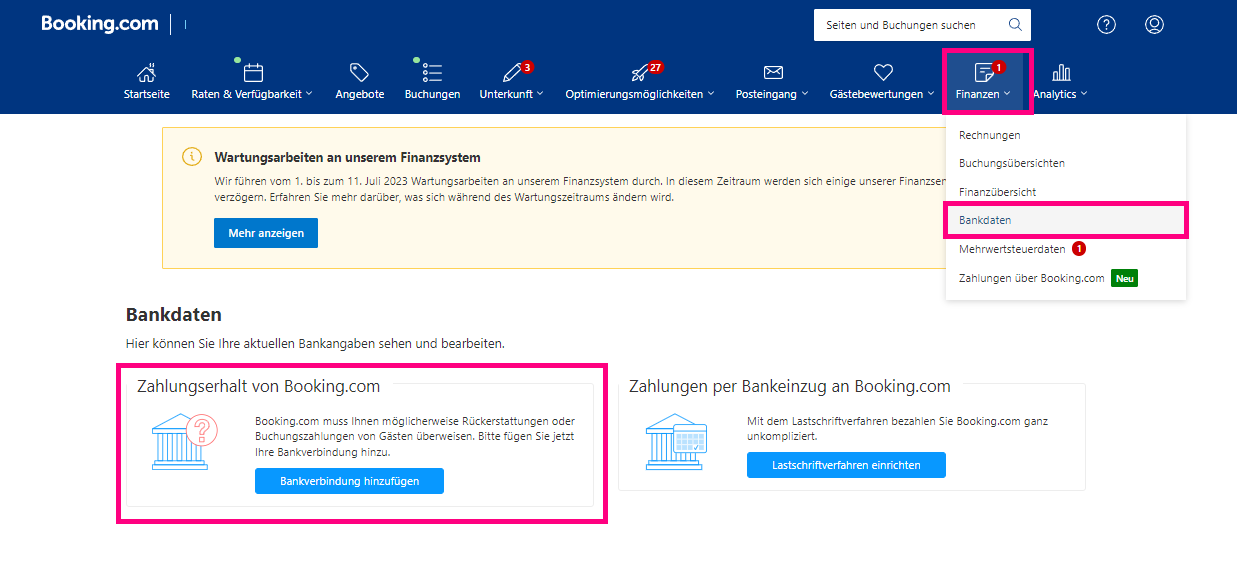The width and height of the screenshot is (1237, 585).
Task: Click the Gästebewertungen heart icon
Action: pos(882,72)
